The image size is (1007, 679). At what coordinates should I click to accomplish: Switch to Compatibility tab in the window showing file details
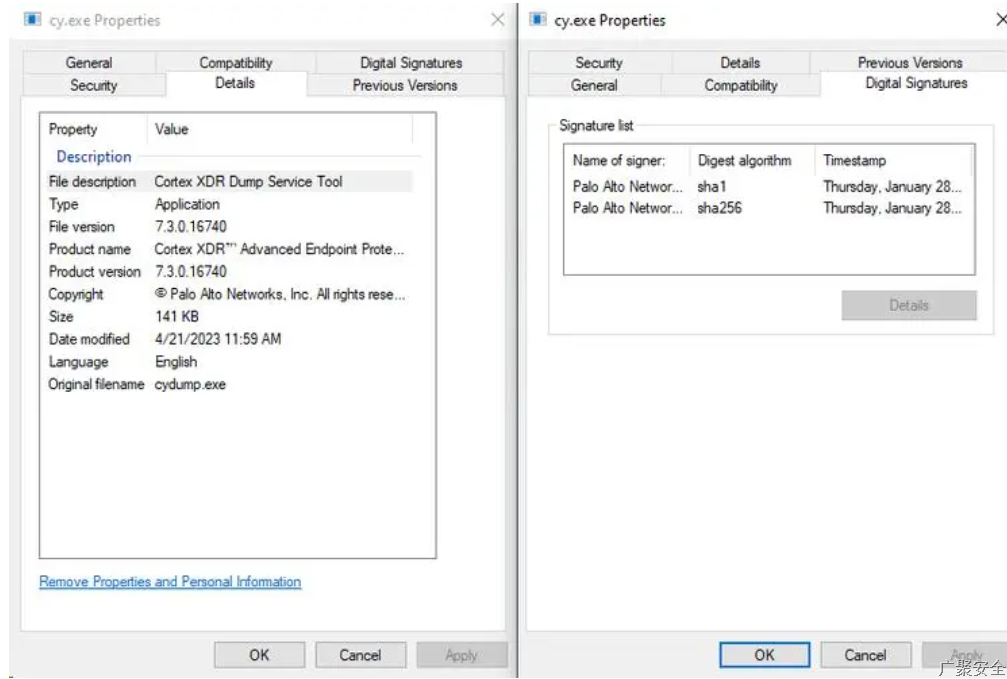(x=236, y=62)
